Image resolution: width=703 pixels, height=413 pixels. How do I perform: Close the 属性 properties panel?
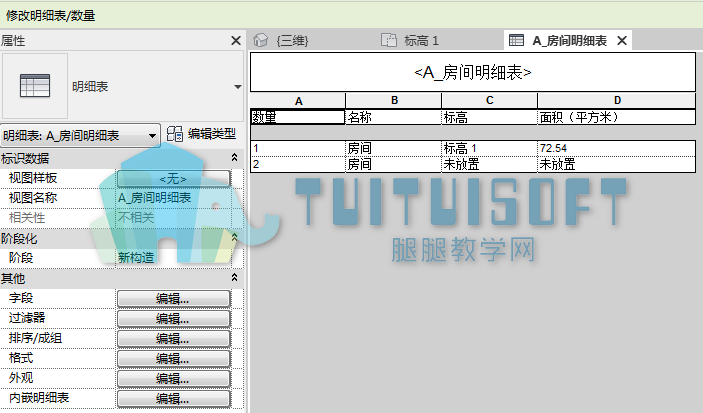click(x=236, y=41)
